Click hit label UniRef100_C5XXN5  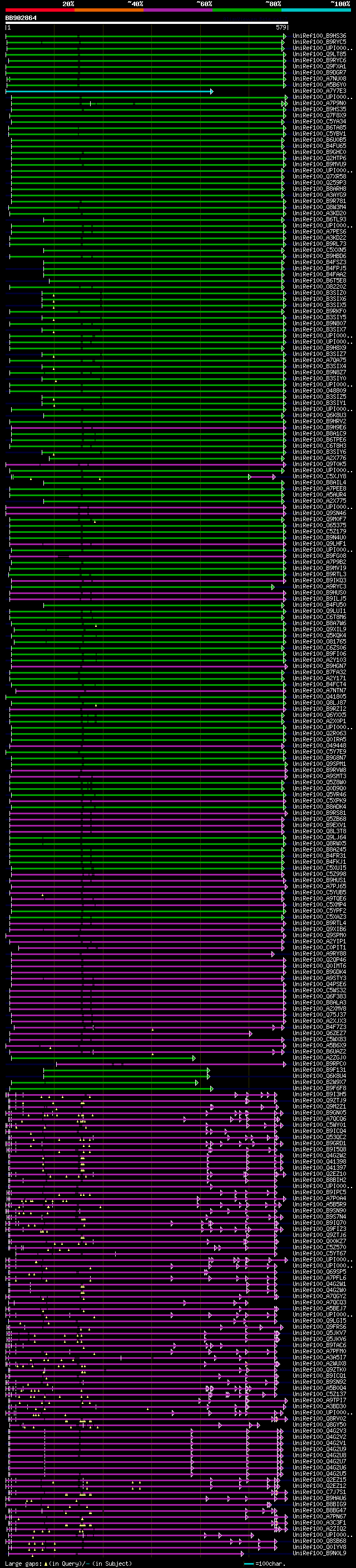point(319,250)
